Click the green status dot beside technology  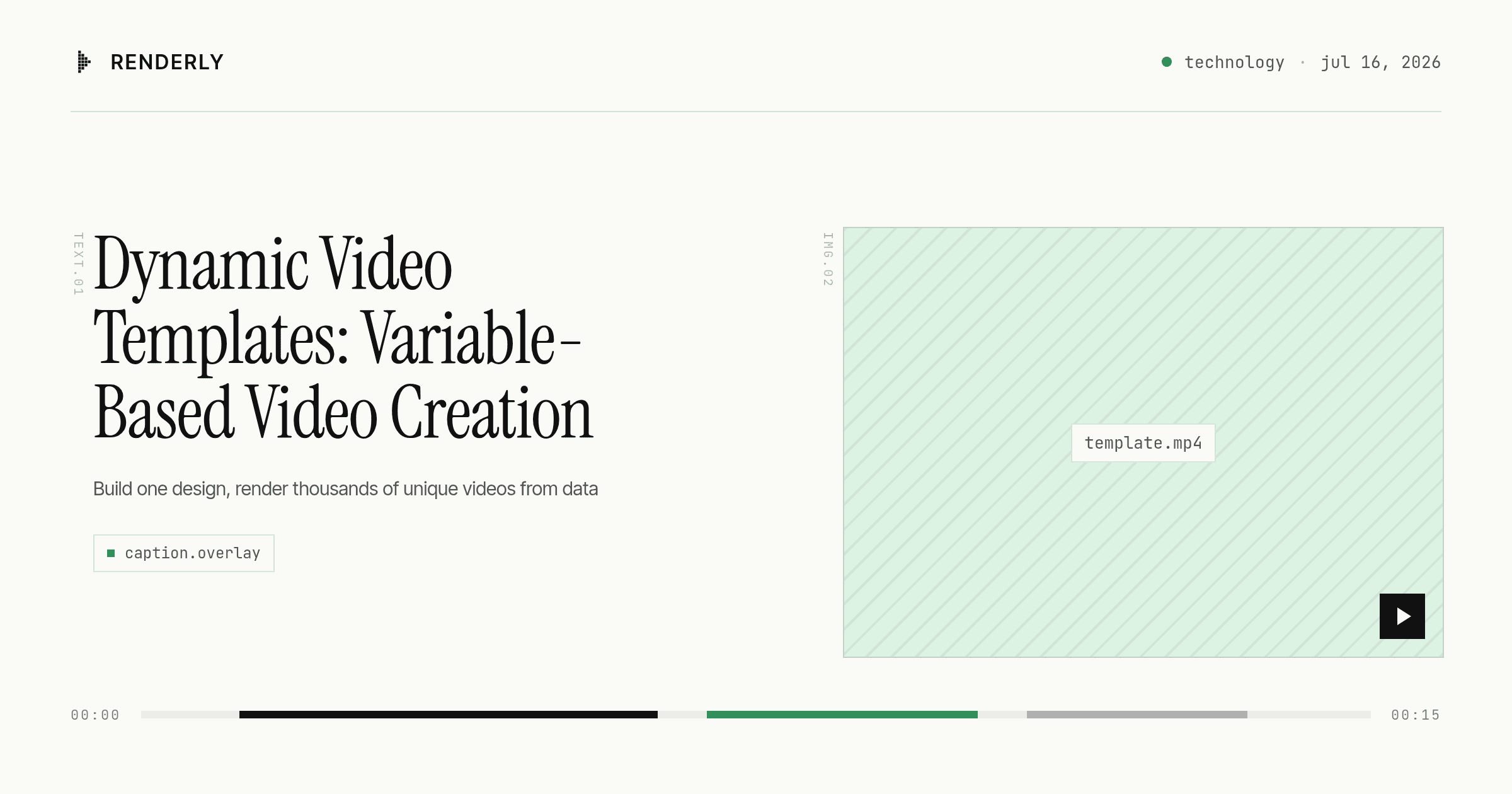click(x=1167, y=62)
